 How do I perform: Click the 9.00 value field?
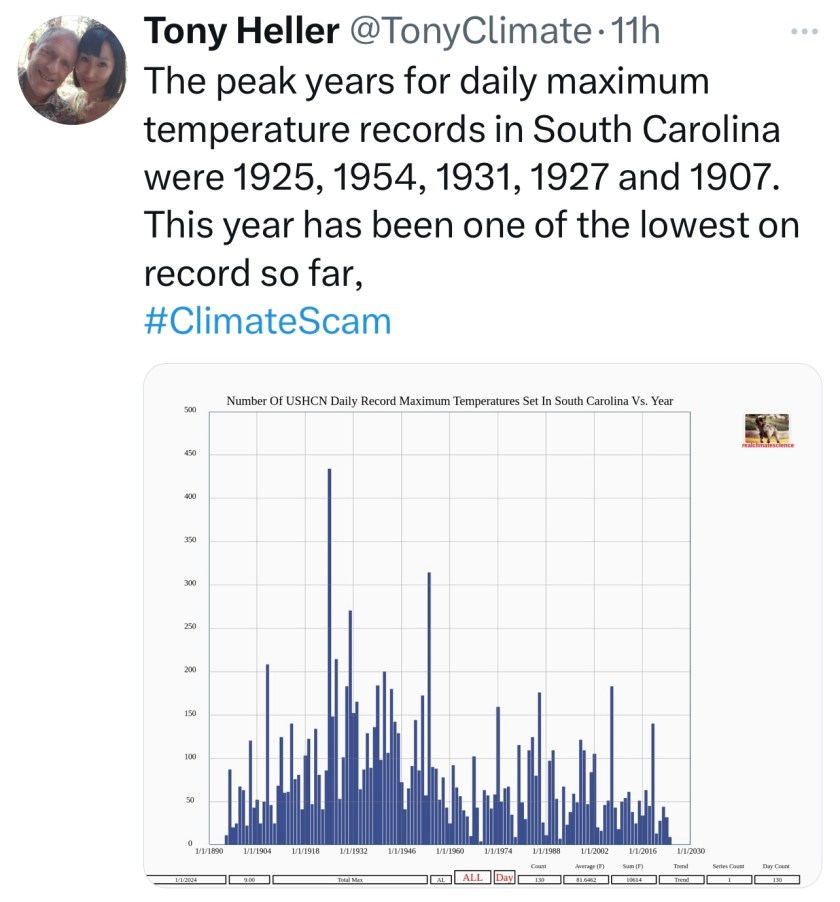(249, 879)
